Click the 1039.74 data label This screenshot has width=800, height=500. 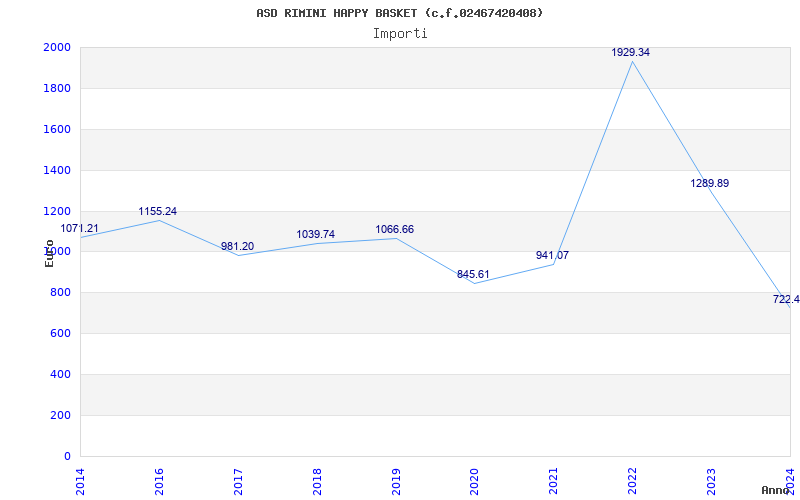[316, 234]
